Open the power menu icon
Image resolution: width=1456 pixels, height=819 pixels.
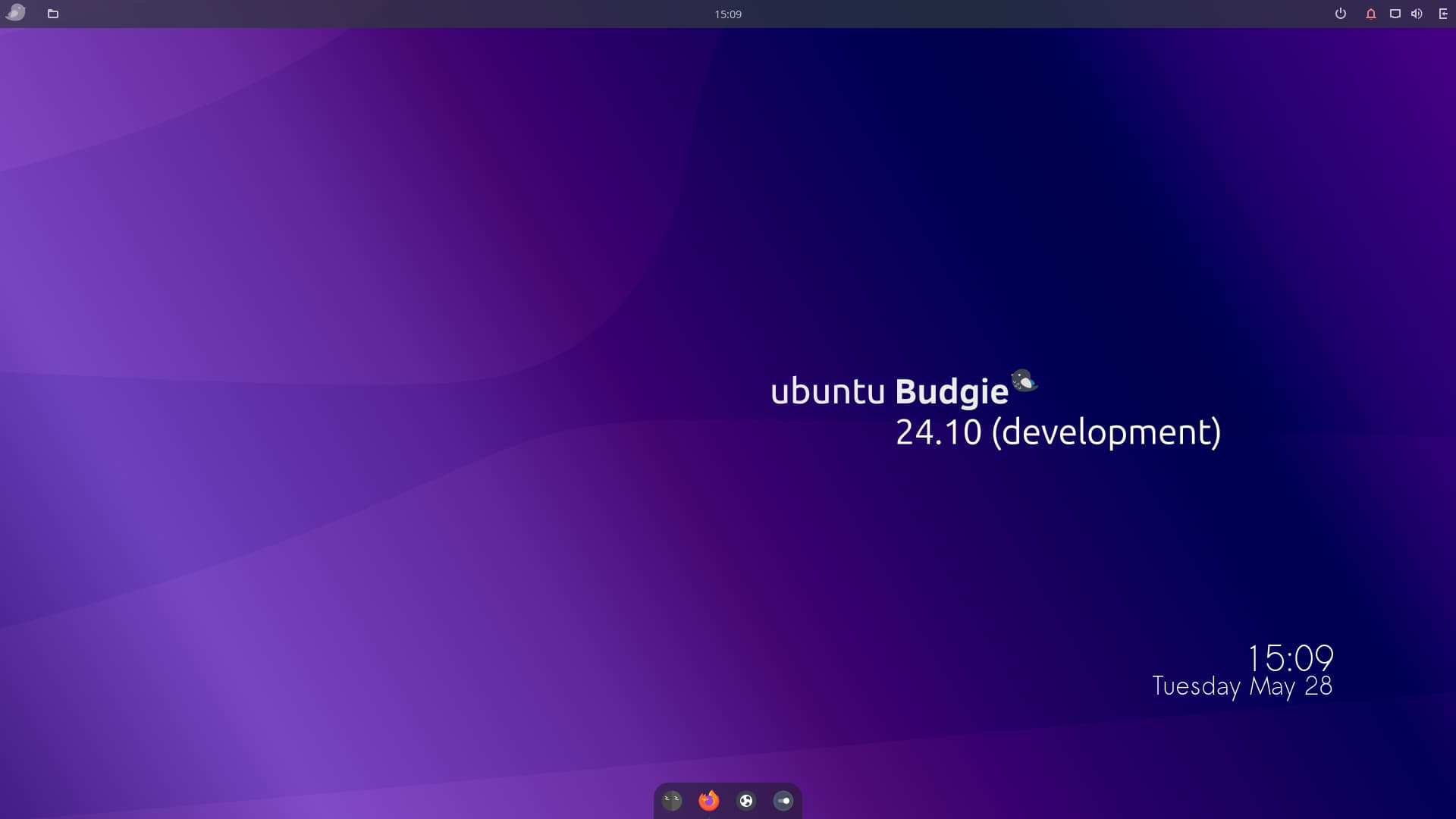(x=1341, y=14)
